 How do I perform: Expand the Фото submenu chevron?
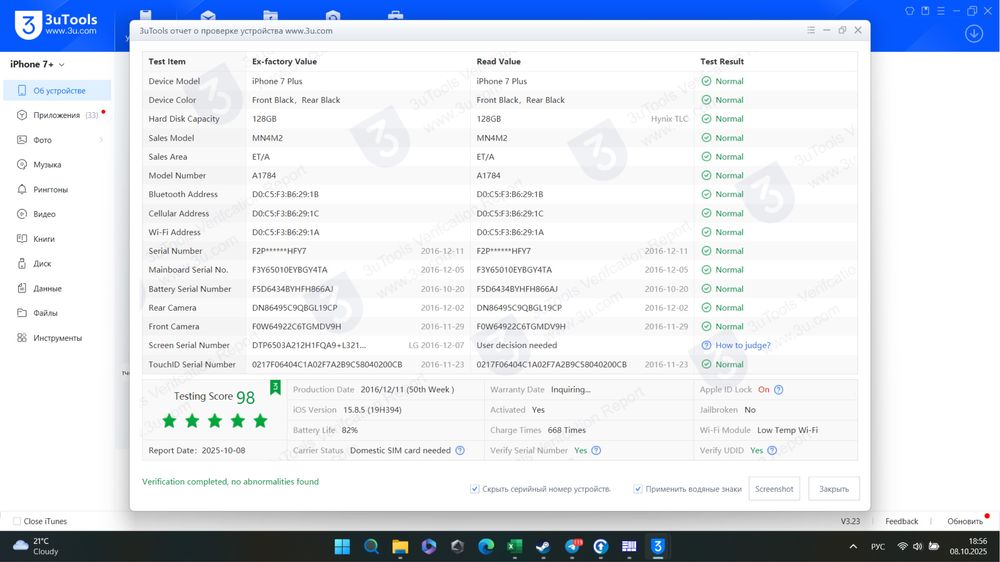pos(101,140)
